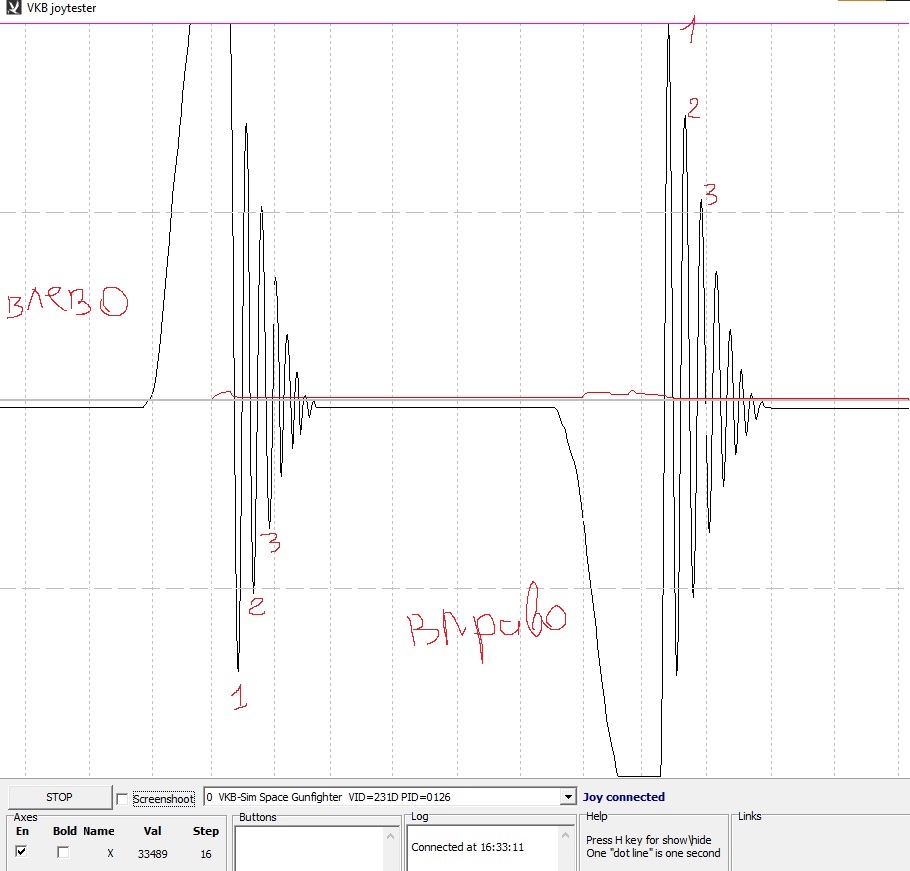Click the 'Connected at 16:33:11' log entry
Image resolution: width=910 pixels, height=871 pixels.
(467, 847)
